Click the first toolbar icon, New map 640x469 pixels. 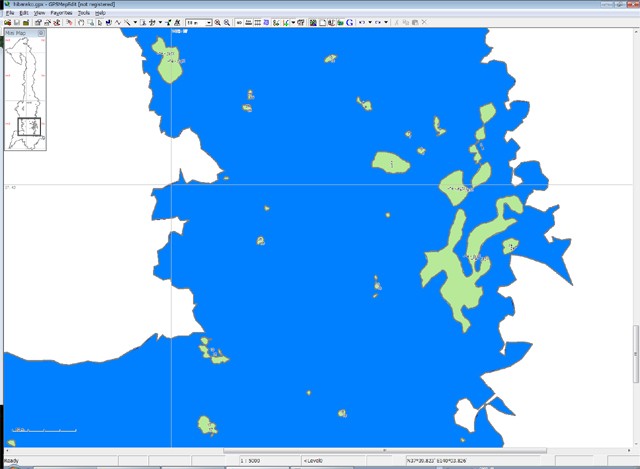pyautogui.click(x=8, y=22)
